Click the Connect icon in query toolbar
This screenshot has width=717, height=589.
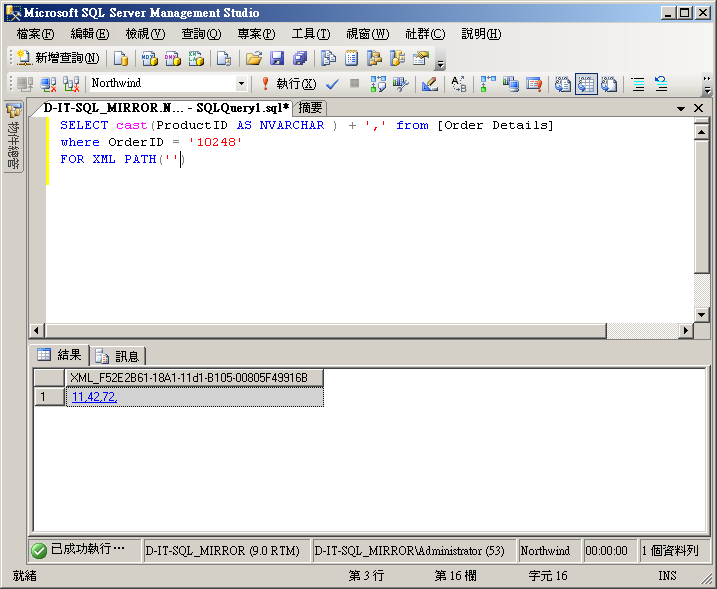point(25,84)
